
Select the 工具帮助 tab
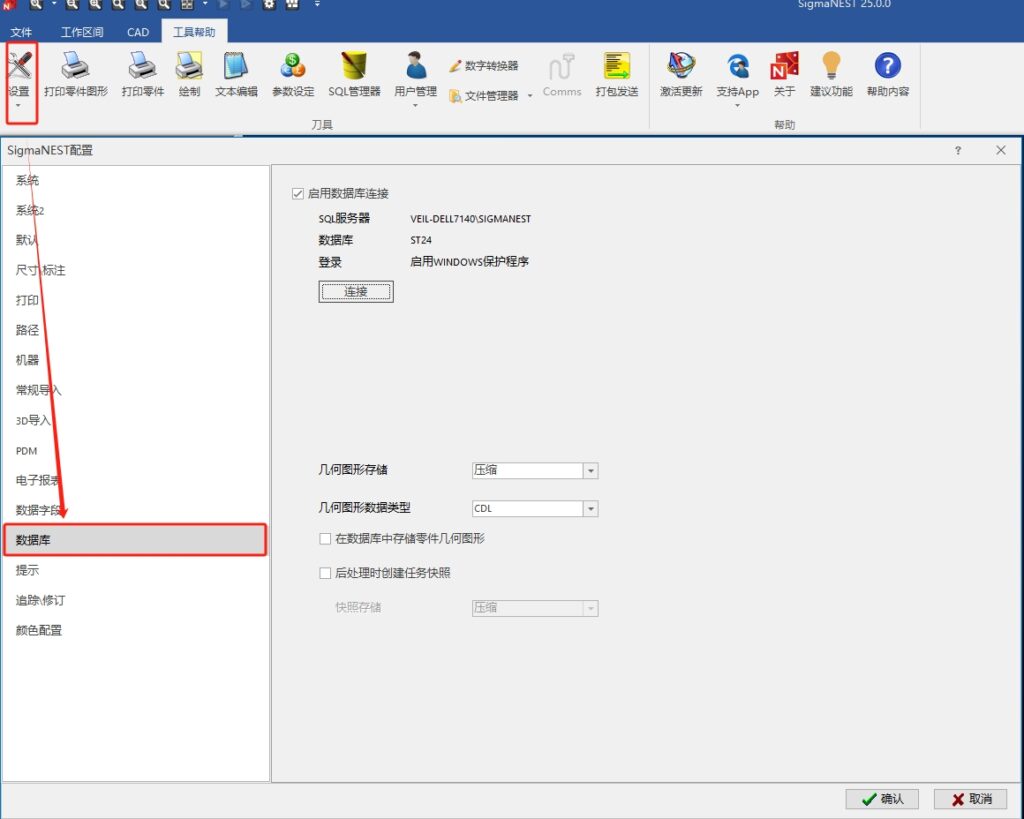194,32
